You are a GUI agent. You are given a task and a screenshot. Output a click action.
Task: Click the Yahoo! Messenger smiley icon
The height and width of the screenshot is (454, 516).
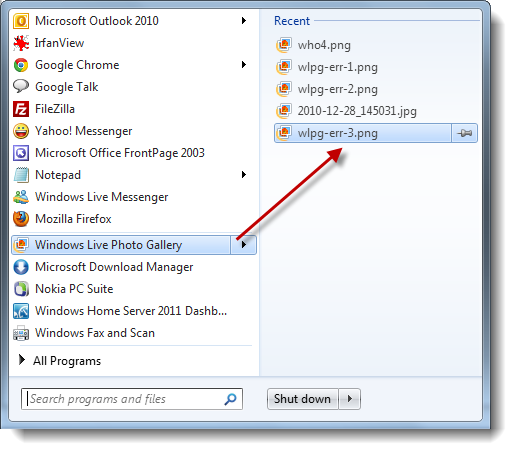tap(21, 131)
